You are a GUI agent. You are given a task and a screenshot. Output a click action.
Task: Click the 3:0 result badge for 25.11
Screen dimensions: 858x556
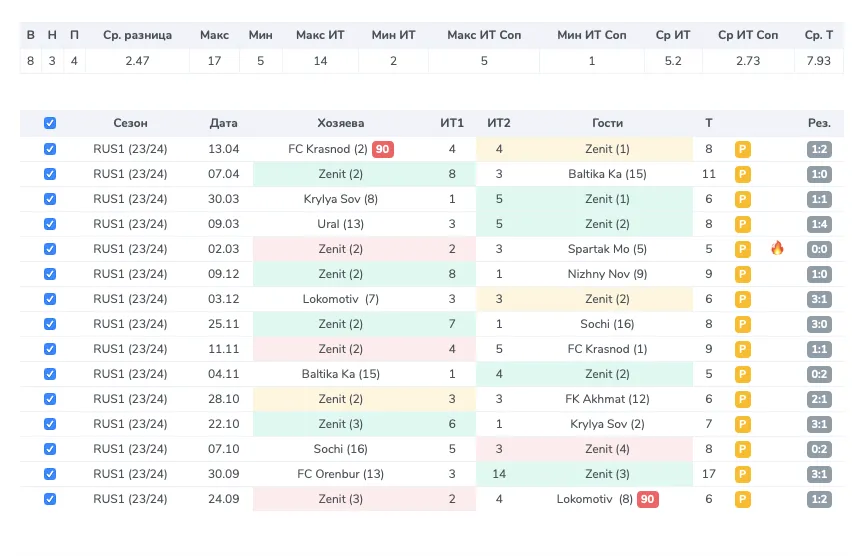pos(819,325)
